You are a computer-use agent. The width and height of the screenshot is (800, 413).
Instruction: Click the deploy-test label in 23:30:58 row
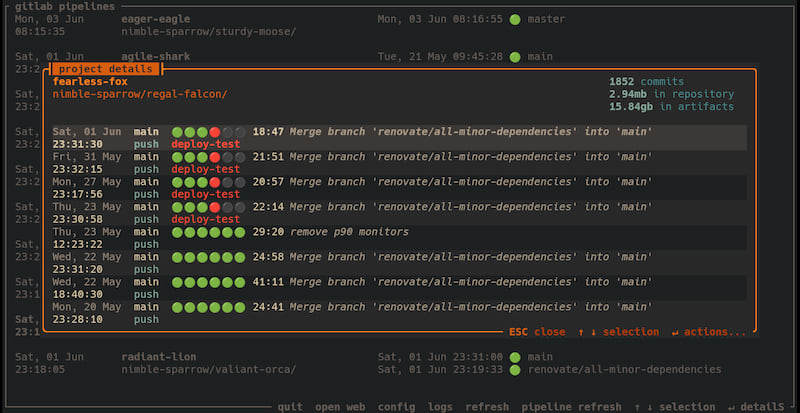[x=206, y=220]
